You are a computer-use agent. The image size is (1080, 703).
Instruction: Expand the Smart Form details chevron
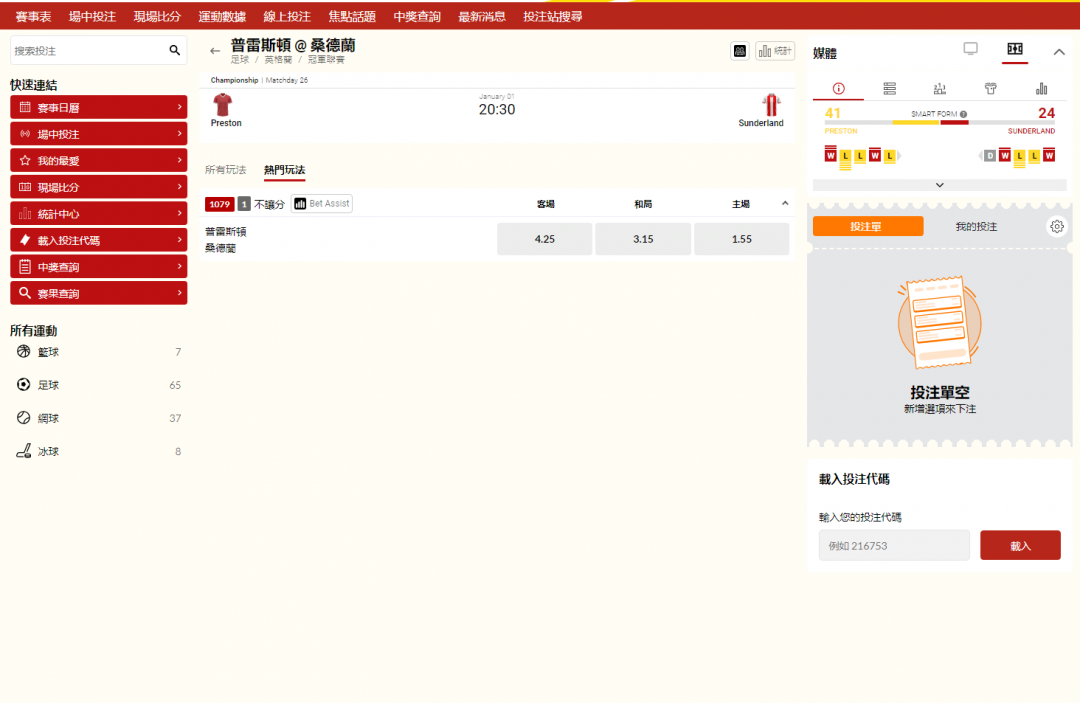click(939, 185)
